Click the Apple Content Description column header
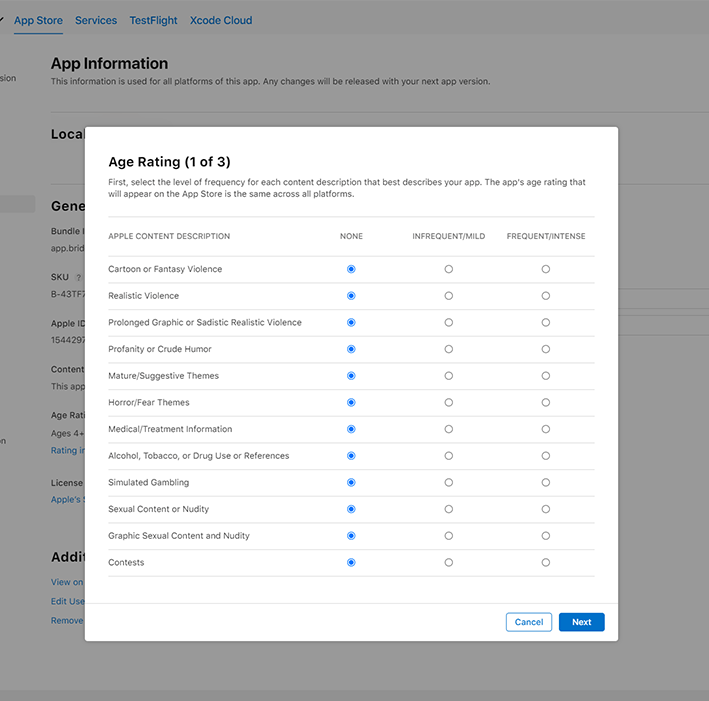 tap(169, 236)
